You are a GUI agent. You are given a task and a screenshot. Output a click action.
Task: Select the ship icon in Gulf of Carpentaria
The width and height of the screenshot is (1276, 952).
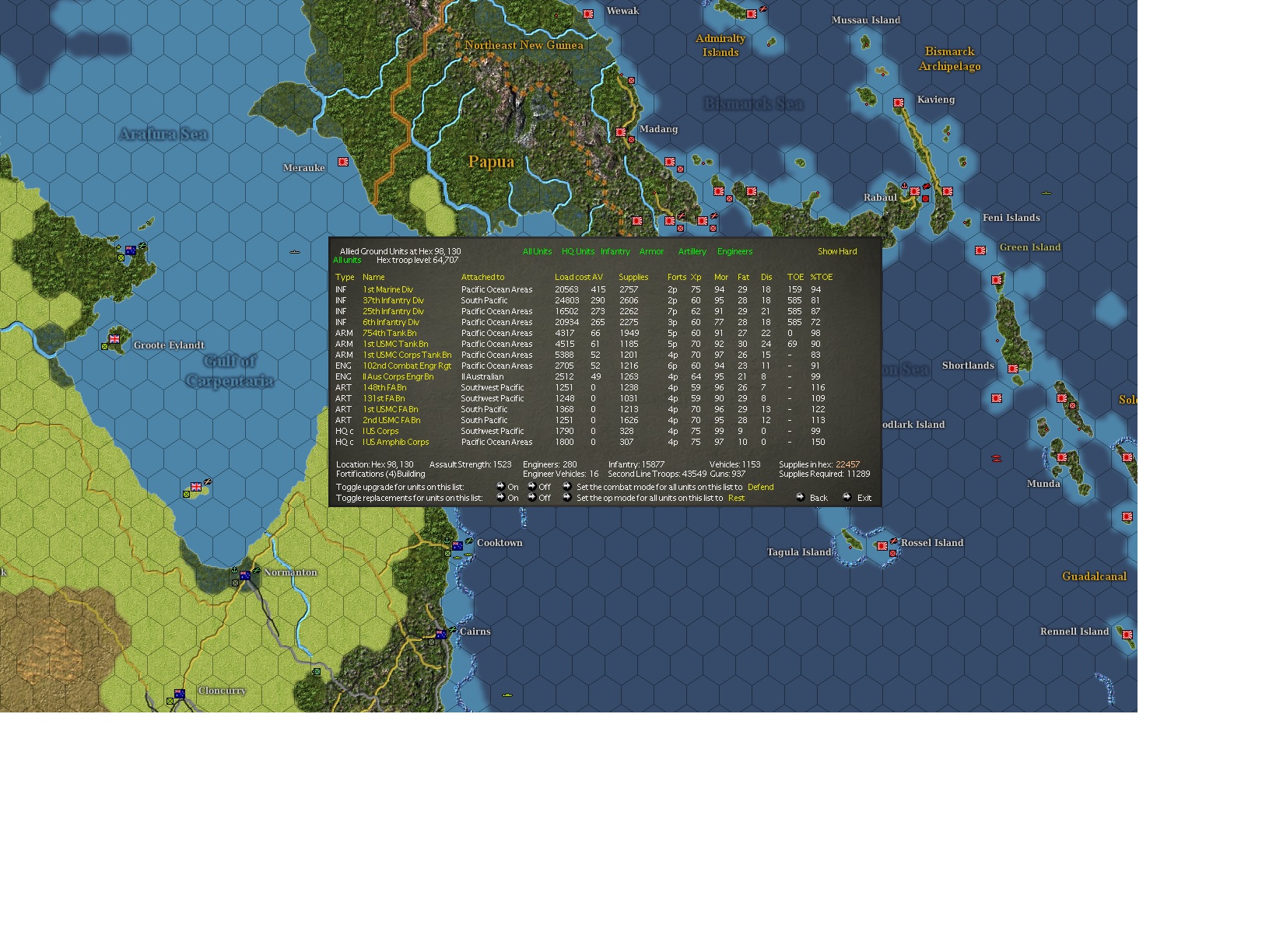point(295,252)
